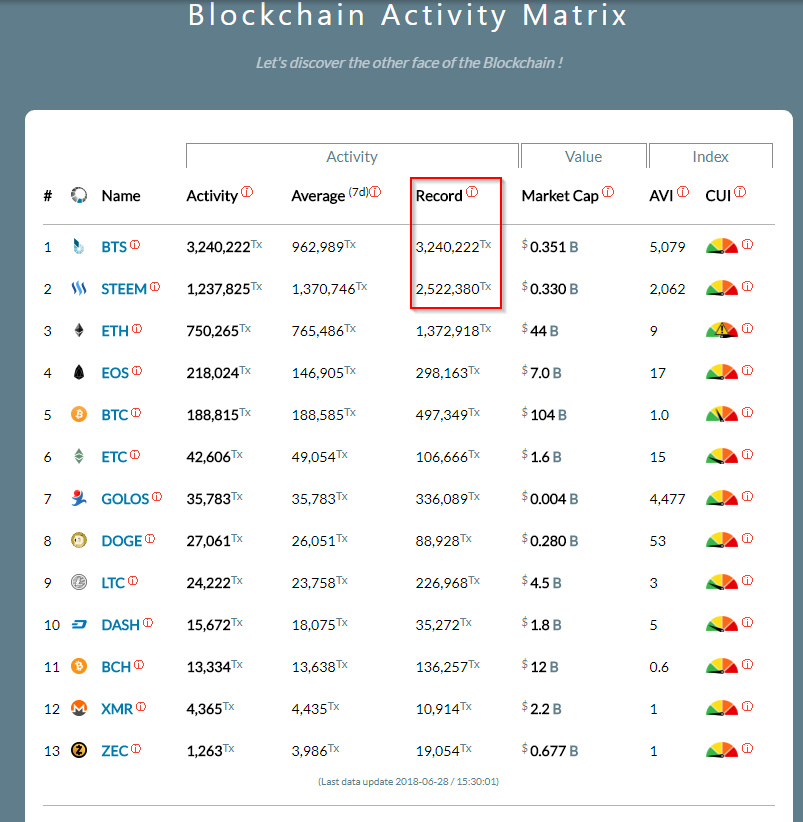Click info icon next to ZEC name
This screenshot has height=822, width=803.
136,749
